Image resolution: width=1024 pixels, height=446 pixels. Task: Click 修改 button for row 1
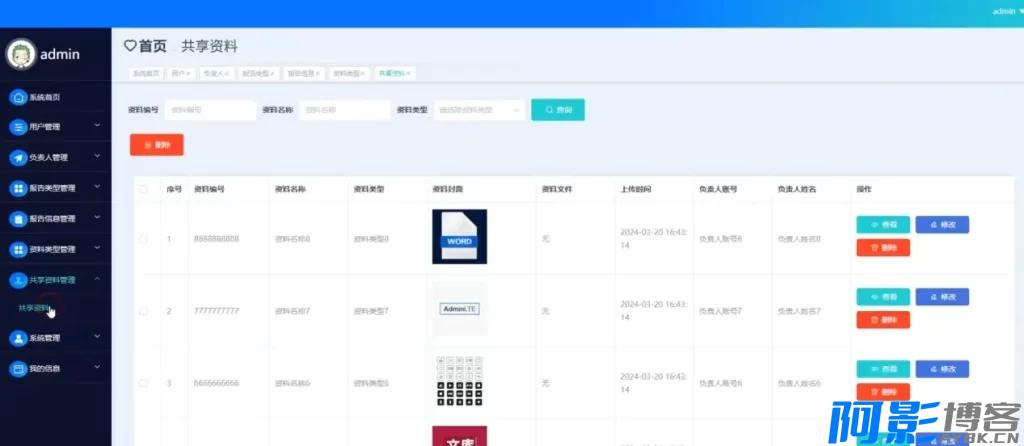[942, 225]
